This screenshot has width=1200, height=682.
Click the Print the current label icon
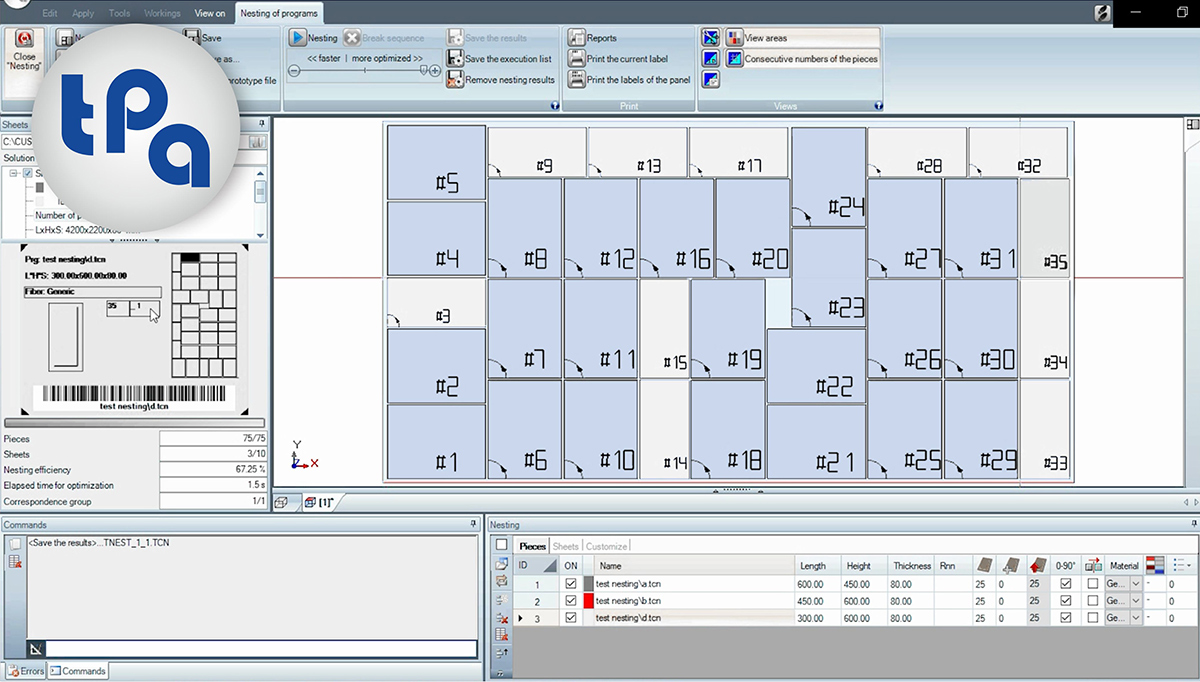pos(578,58)
